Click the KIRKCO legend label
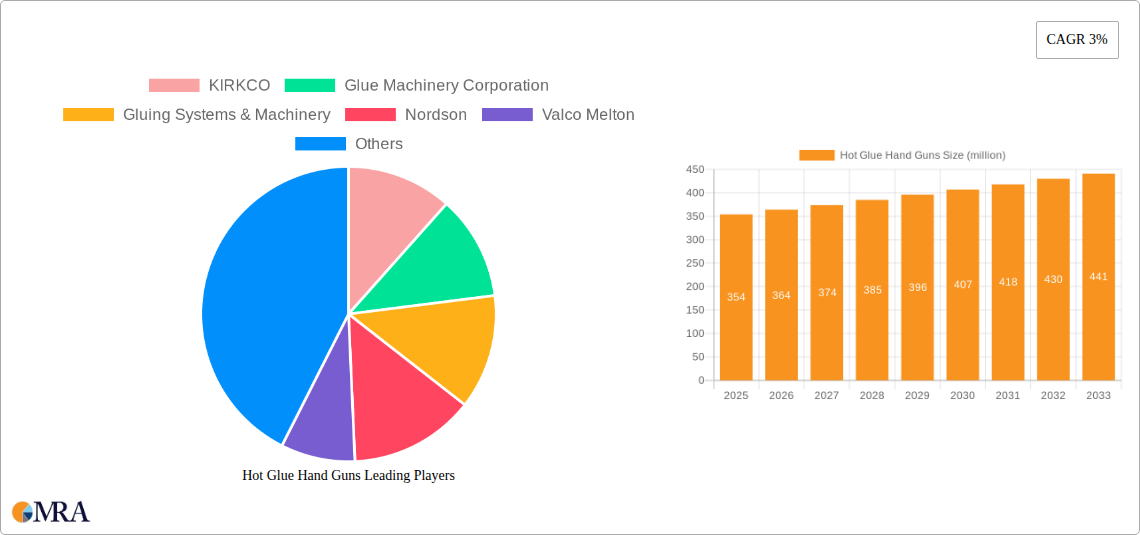 point(239,85)
